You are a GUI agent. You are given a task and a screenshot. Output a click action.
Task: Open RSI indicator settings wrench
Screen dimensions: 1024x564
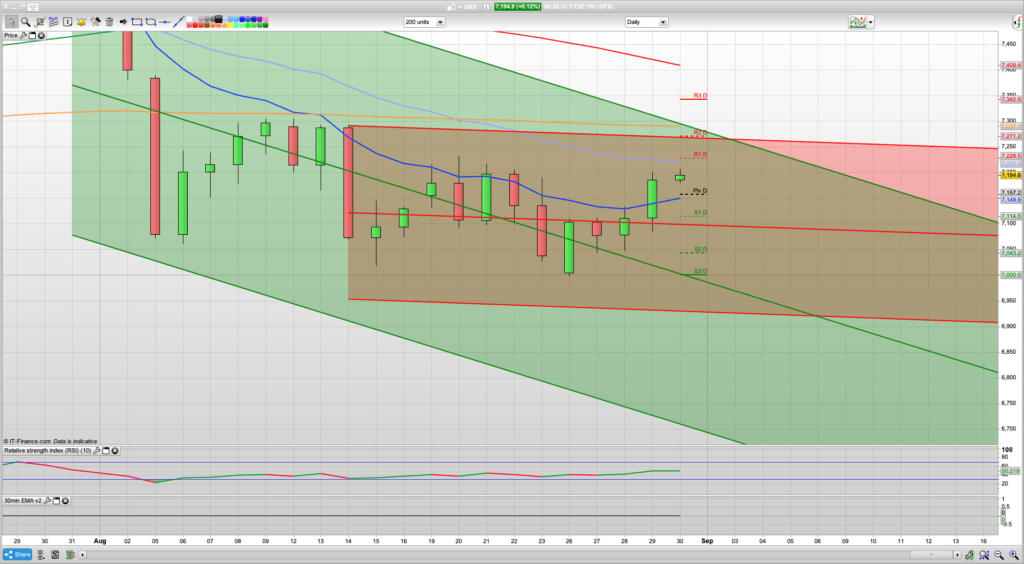coord(97,451)
